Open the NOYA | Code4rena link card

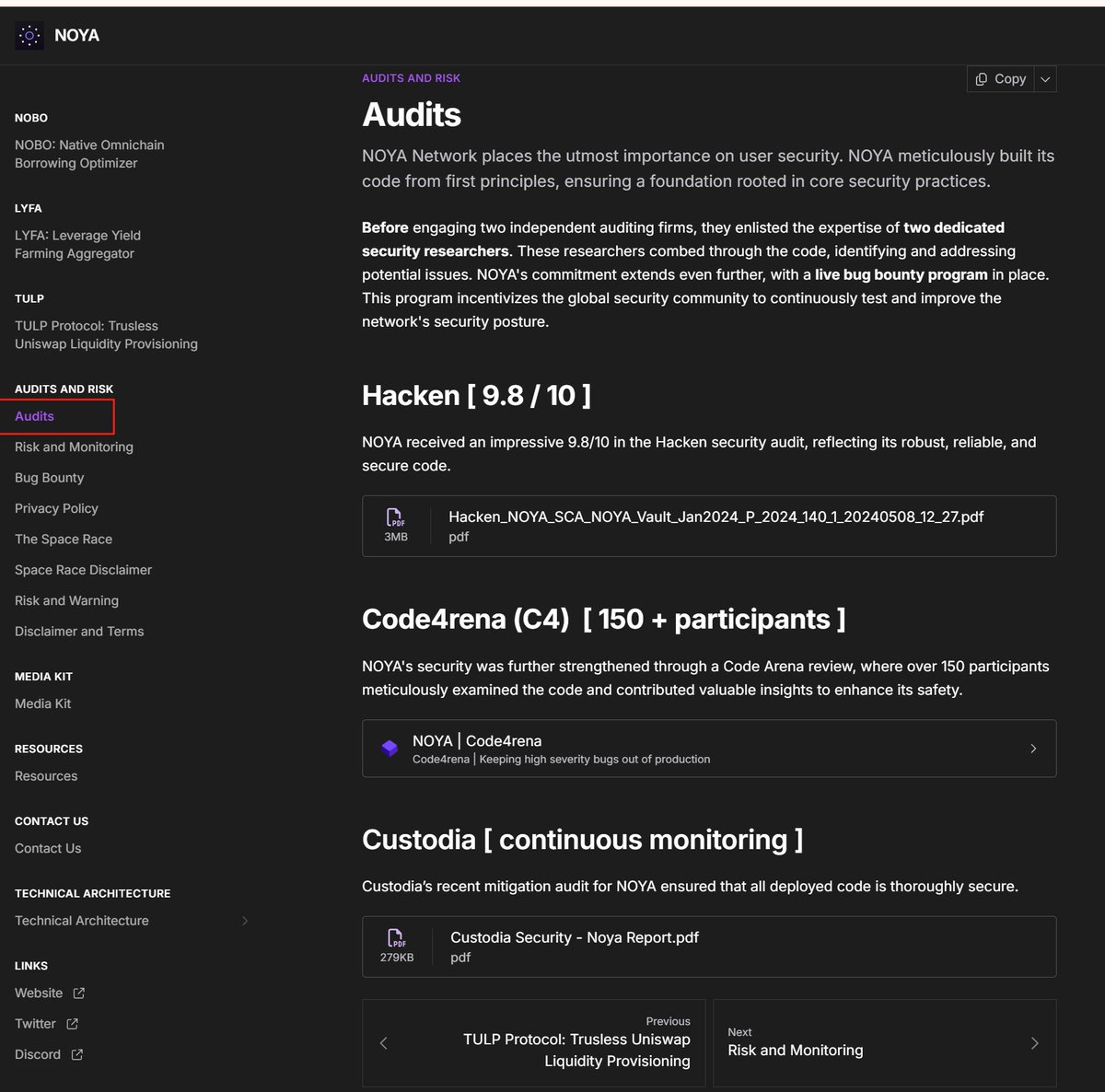click(709, 749)
